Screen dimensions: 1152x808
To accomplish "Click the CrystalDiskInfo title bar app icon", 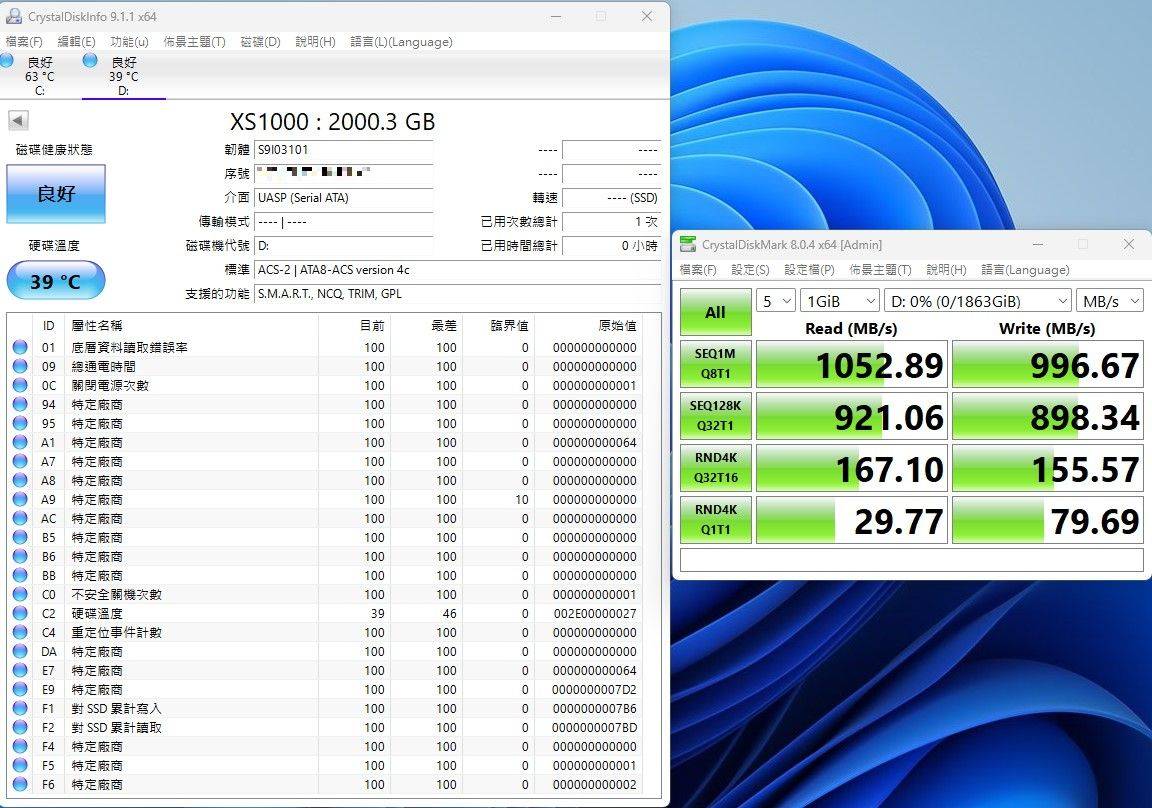I will click(x=14, y=16).
